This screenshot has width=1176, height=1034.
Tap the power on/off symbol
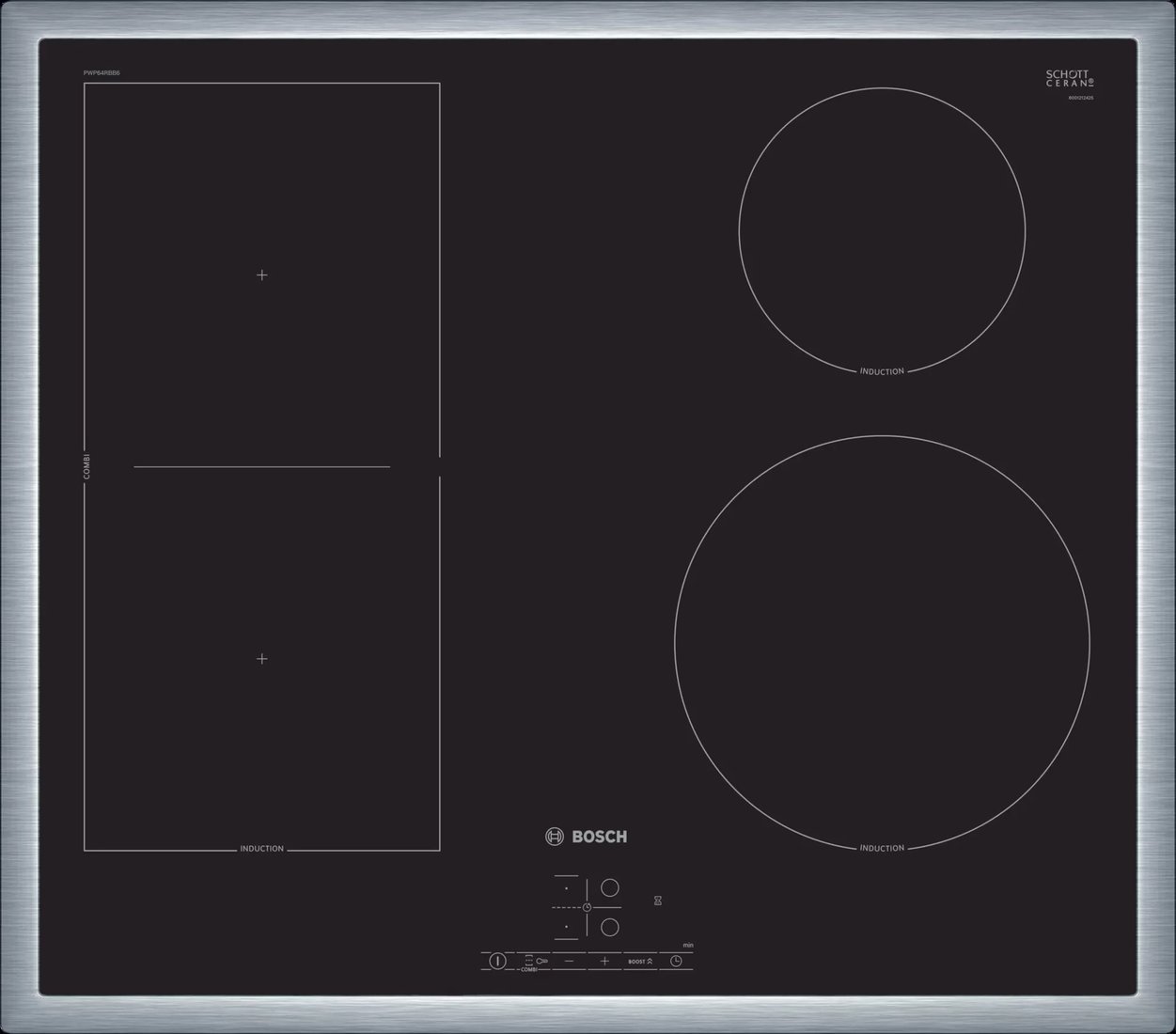coord(497,962)
